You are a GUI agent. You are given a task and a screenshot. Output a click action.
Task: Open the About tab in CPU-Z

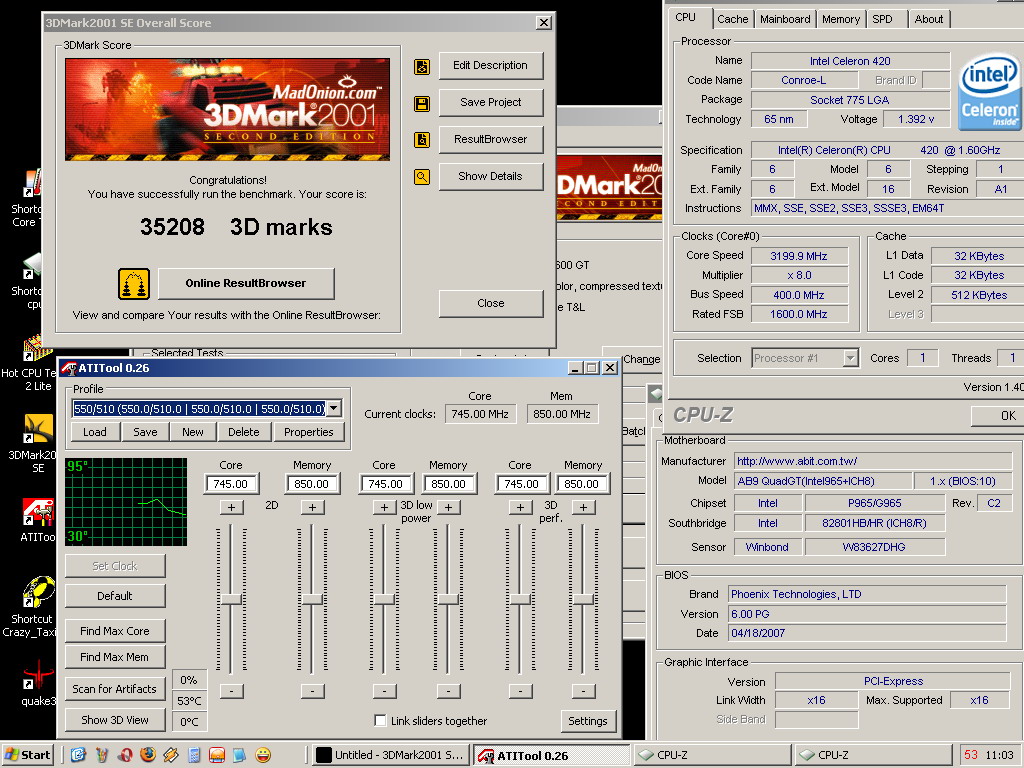928,19
